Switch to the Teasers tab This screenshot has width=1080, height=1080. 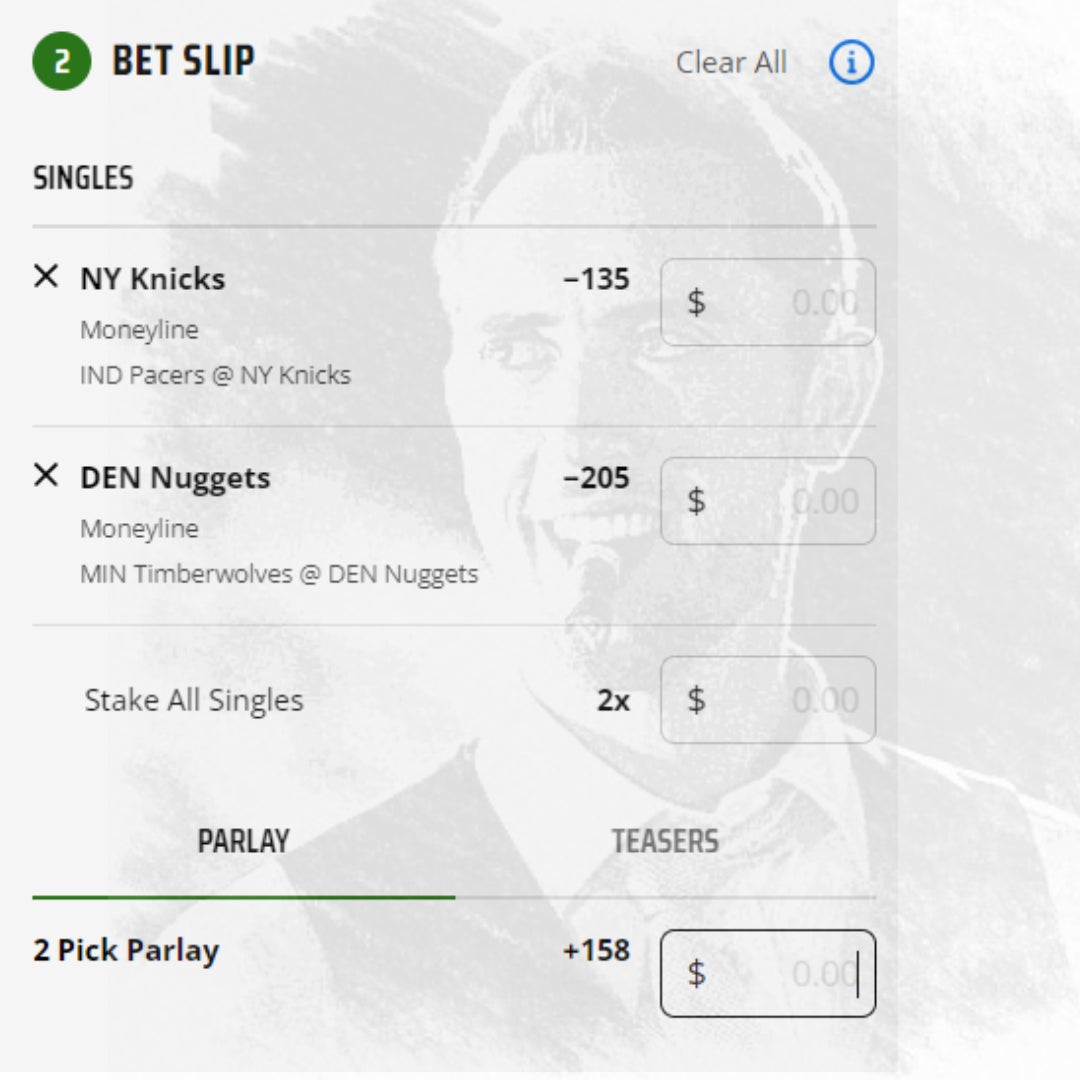point(665,841)
